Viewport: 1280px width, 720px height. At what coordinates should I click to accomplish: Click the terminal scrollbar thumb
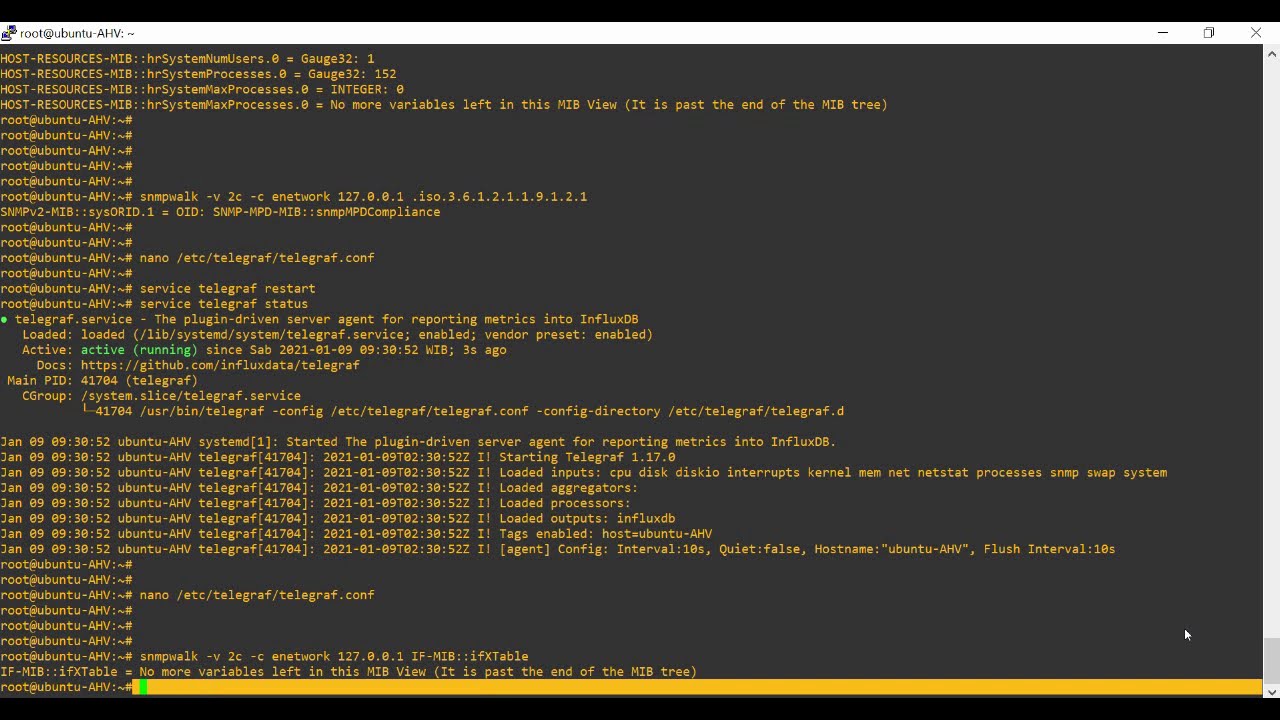pos(1271,659)
